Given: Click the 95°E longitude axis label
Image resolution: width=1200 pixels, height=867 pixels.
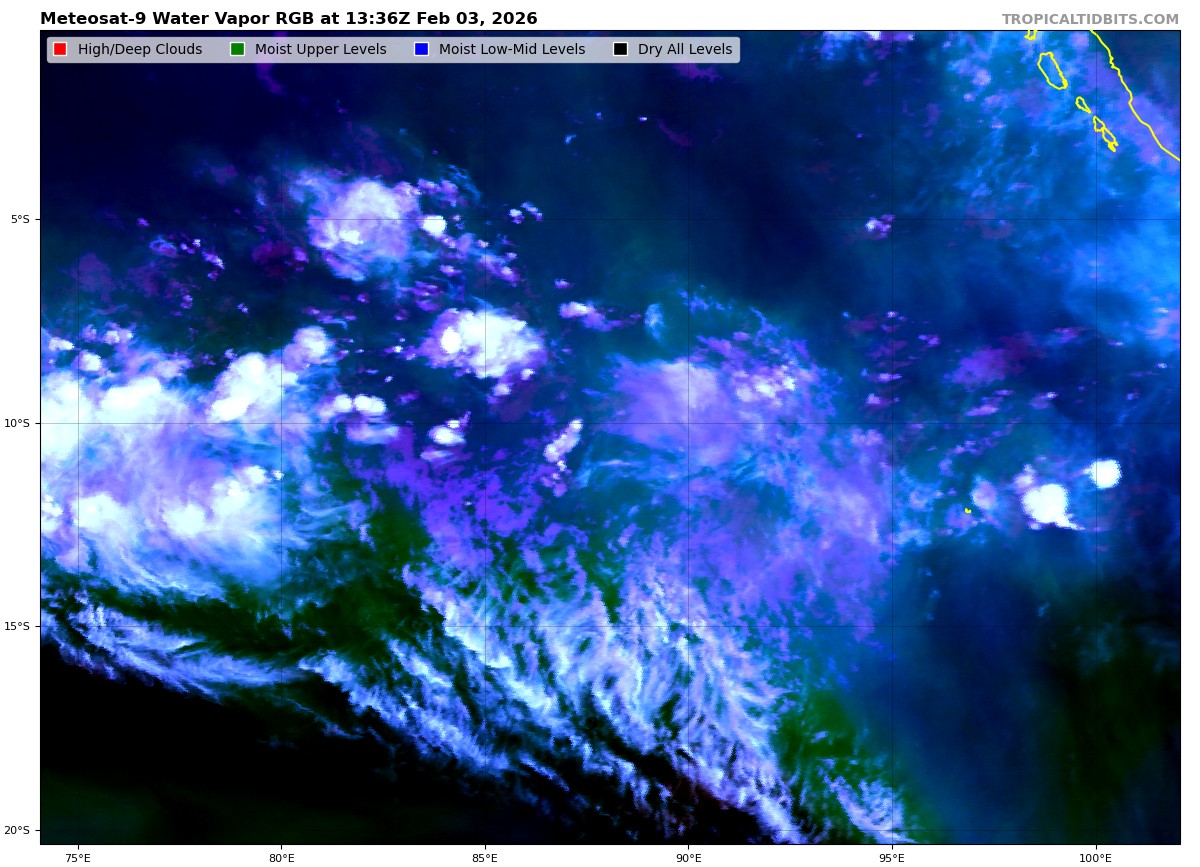Looking at the screenshot, I should point(892,857).
